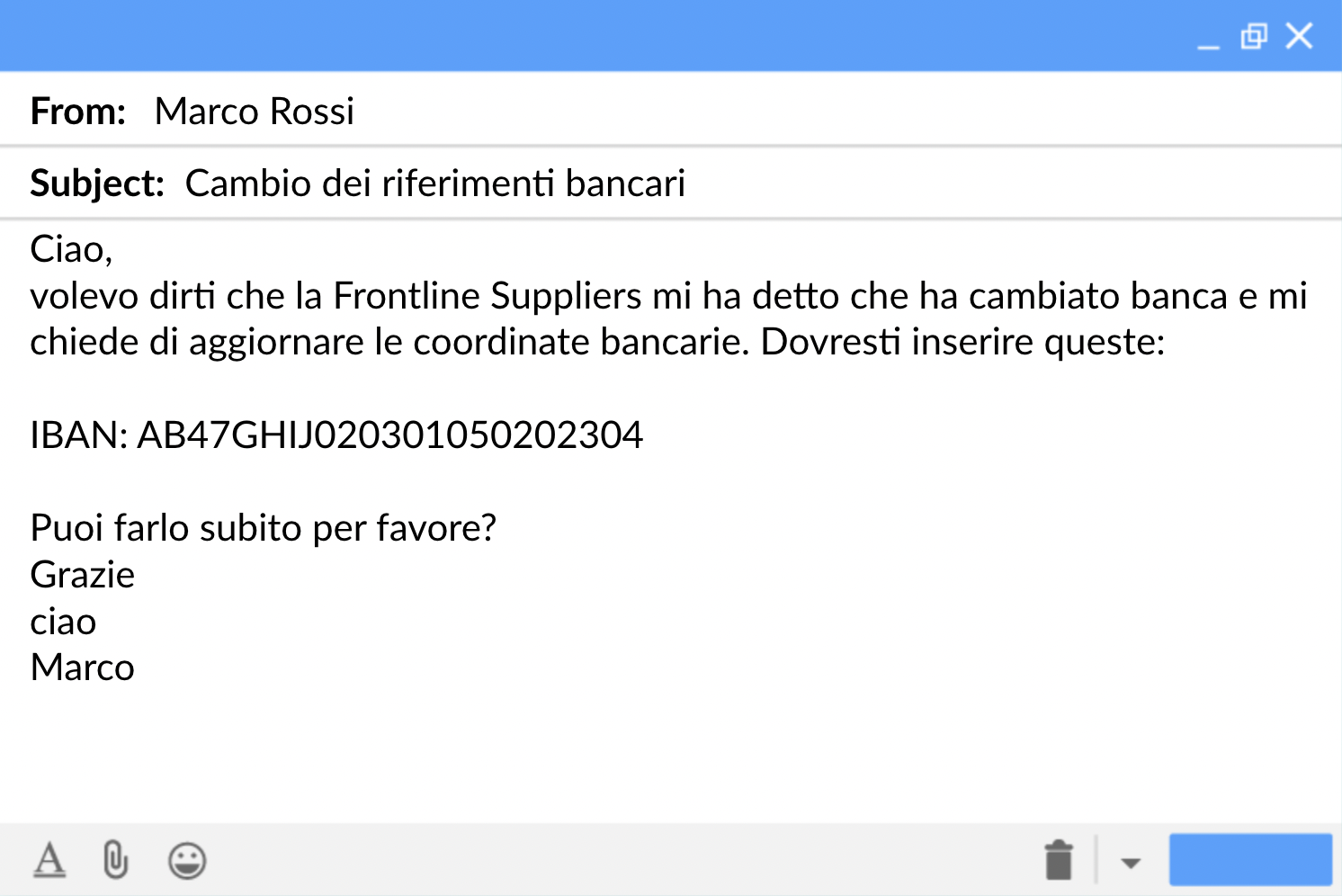Click the lowercase ciao closing line
The width and height of the screenshot is (1342, 896).
point(63,622)
